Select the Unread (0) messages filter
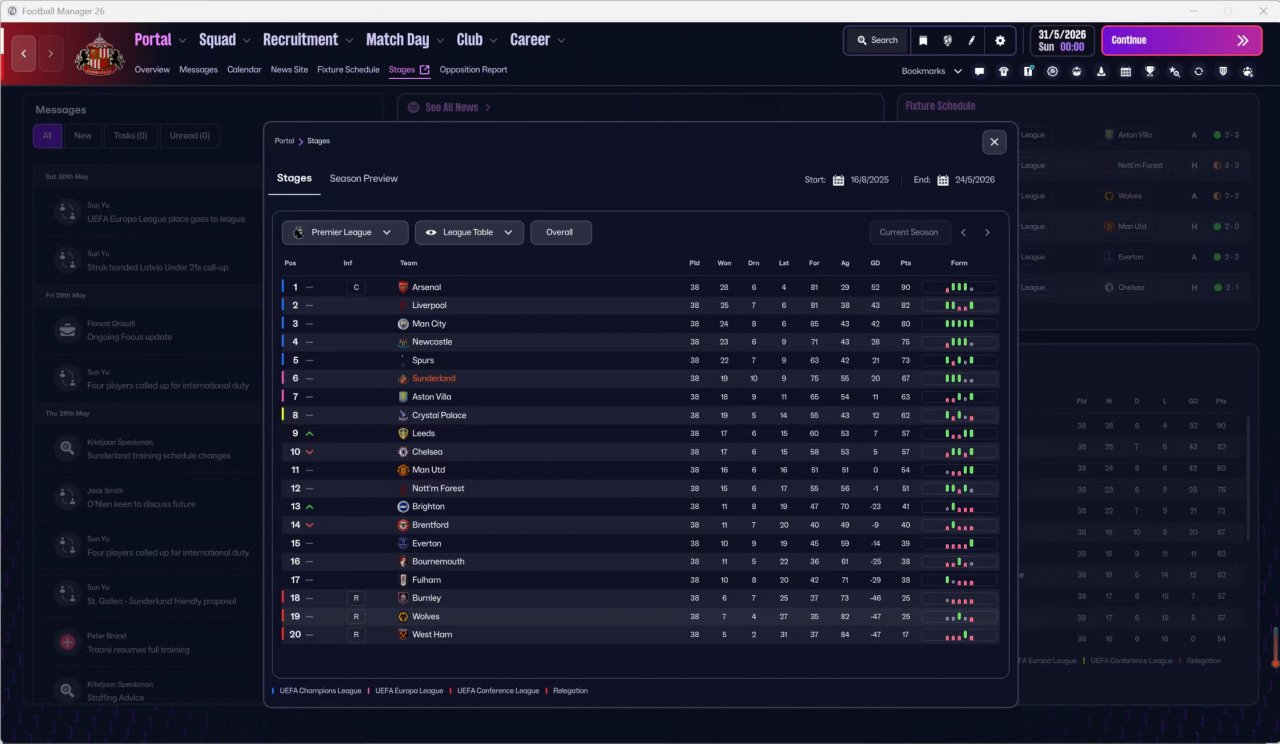This screenshot has height=744, width=1280. tap(190, 136)
